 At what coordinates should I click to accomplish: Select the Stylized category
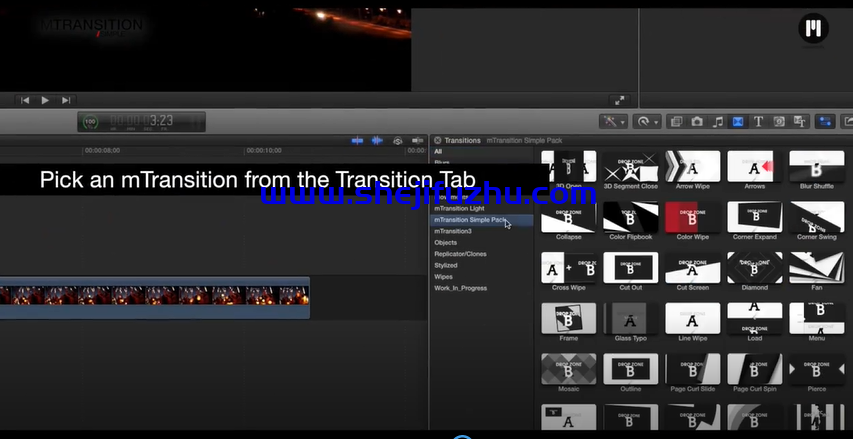point(446,265)
